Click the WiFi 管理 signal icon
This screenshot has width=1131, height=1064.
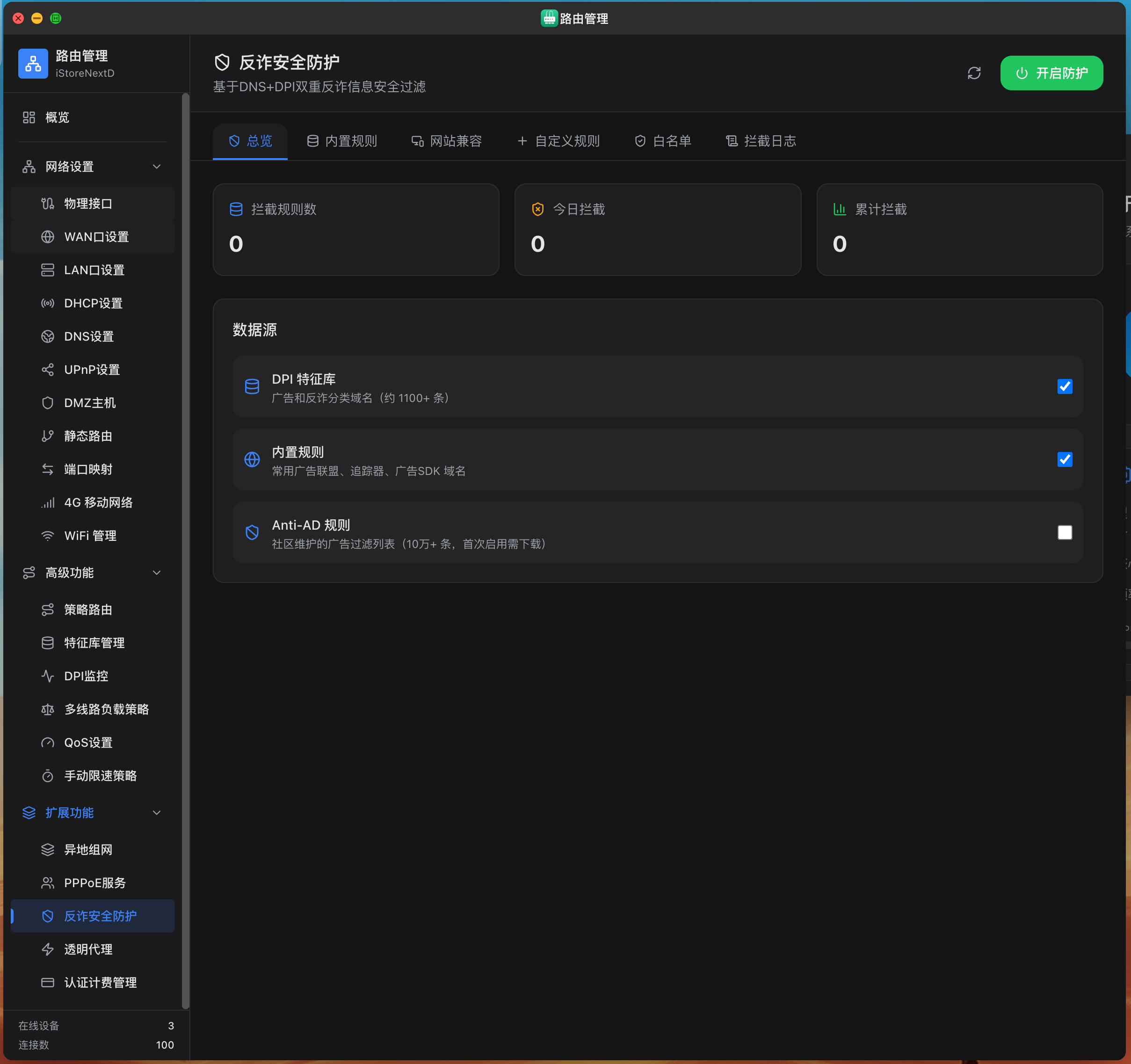click(x=48, y=535)
